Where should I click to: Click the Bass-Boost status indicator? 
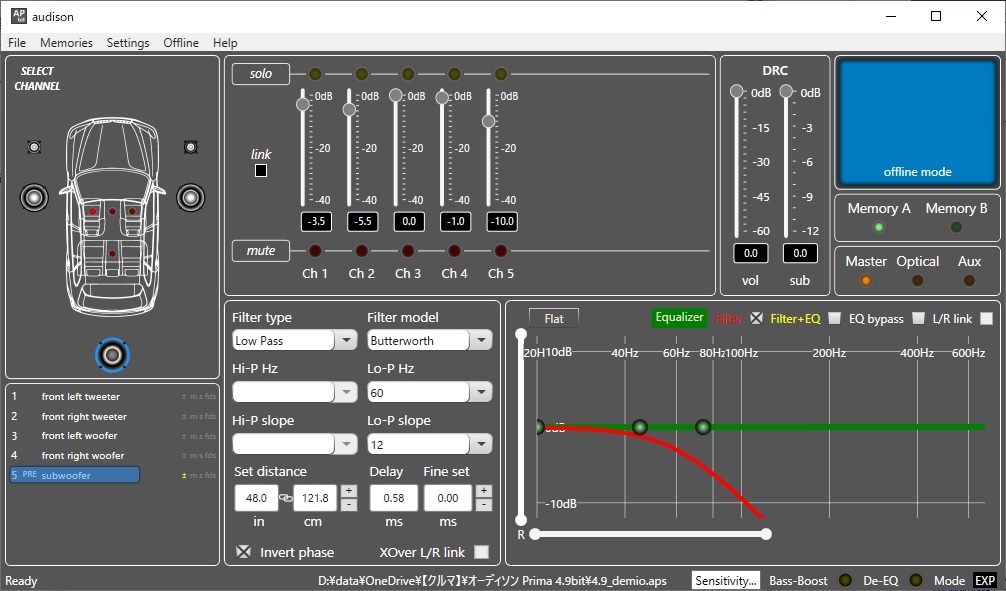pos(845,580)
